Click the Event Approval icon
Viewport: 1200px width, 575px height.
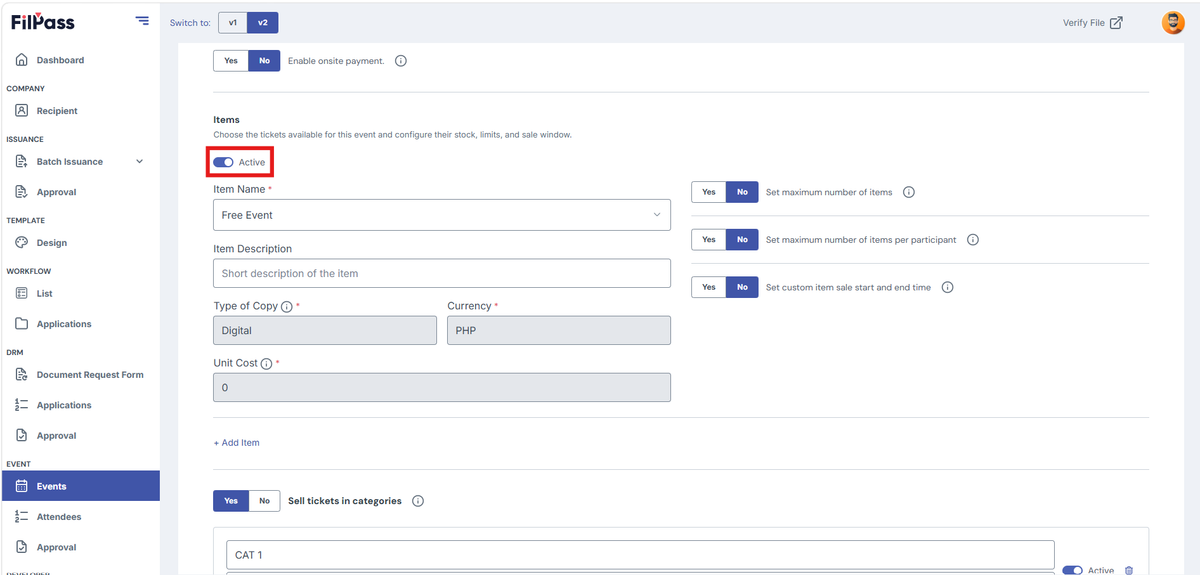[22, 547]
